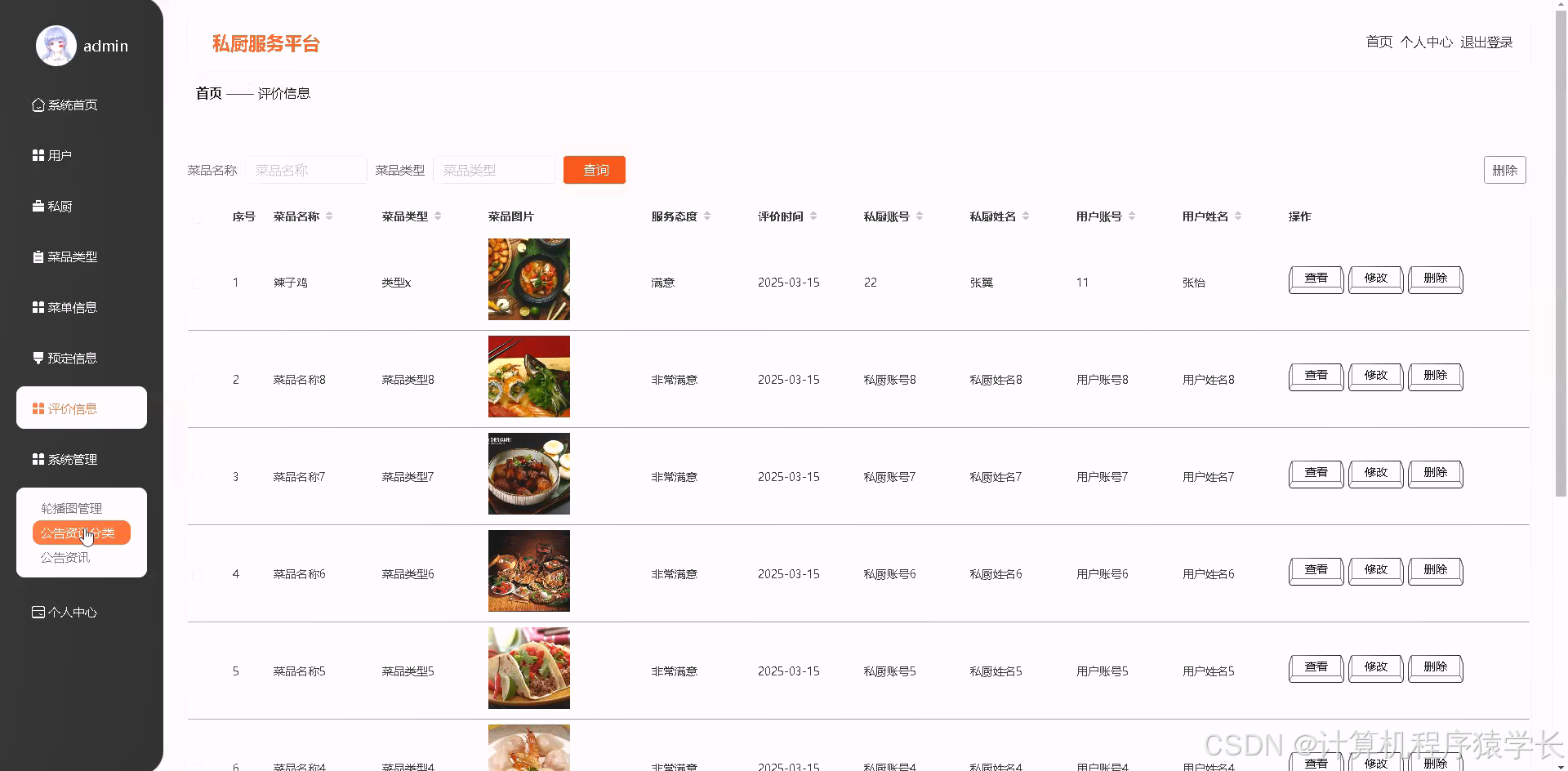The width and height of the screenshot is (1568, 771).
Task: Open 公告资讯分类 submenu item
Action: tap(82, 533)
